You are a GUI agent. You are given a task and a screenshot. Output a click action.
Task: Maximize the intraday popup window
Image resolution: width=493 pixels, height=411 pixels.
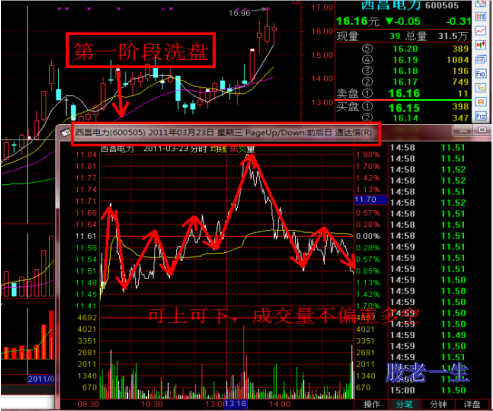pos(482,130)
